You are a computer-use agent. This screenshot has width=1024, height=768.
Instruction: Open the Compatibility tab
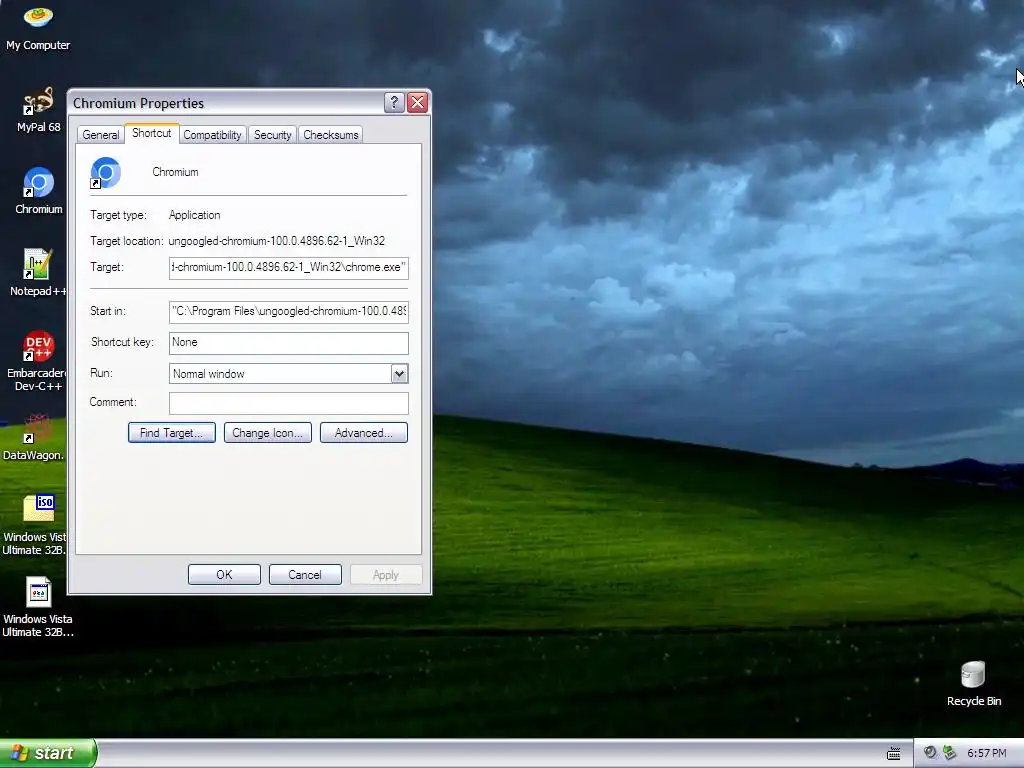(212, 135)
